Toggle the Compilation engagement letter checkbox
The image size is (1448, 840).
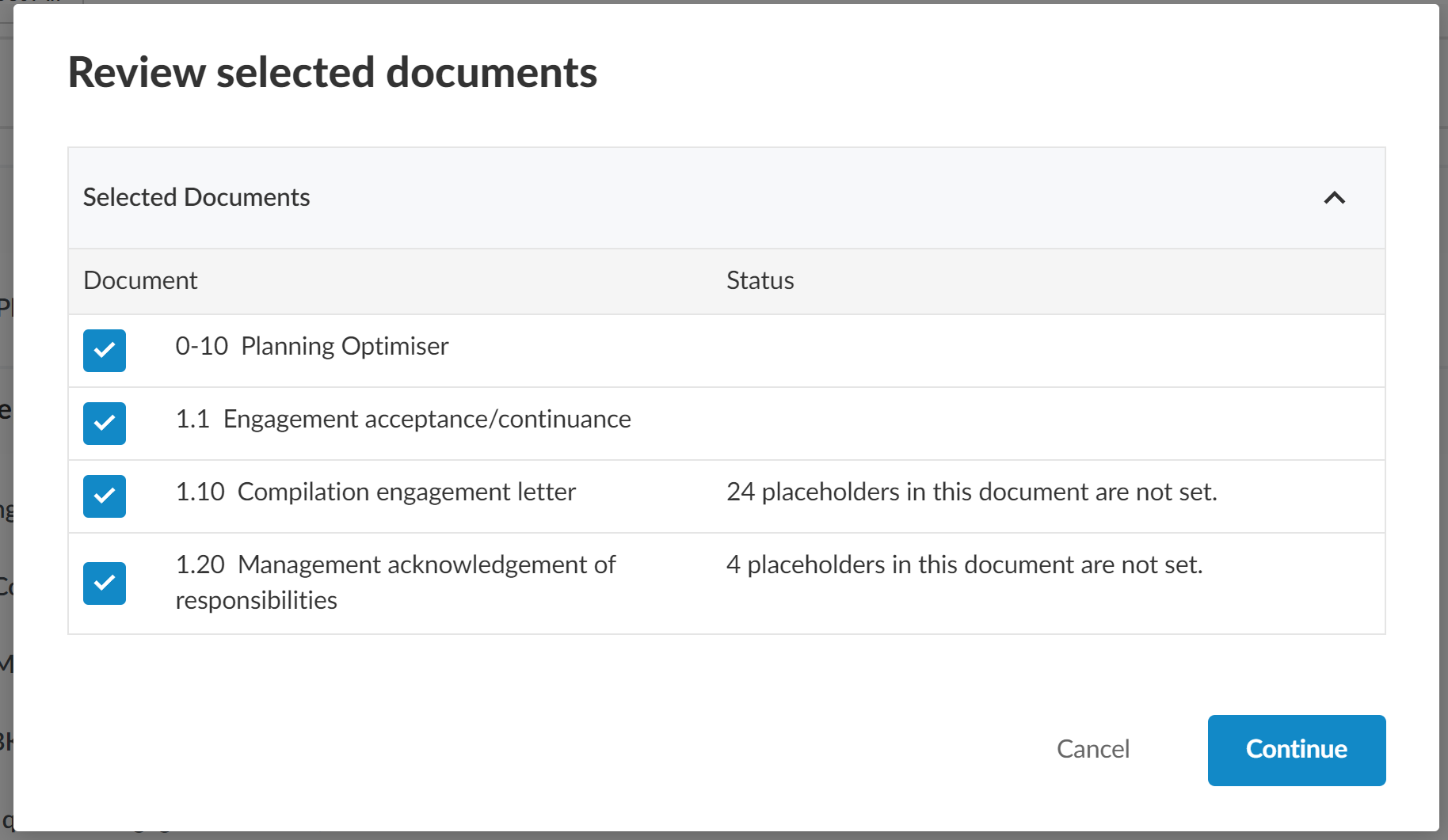pyautogui.click(x=105, y=496)
